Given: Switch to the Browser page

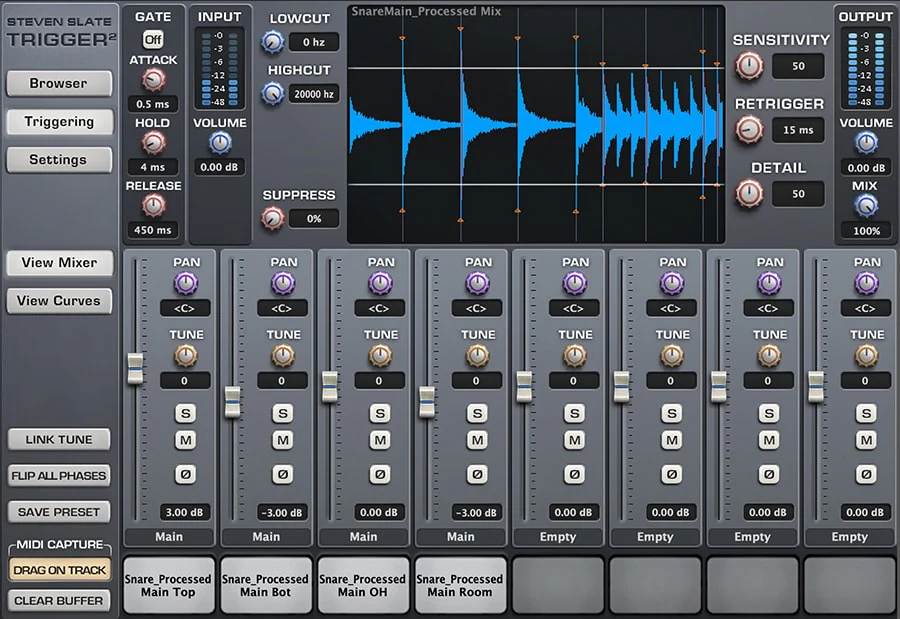Looking at the screenshot, I should (x=58, y=84).
